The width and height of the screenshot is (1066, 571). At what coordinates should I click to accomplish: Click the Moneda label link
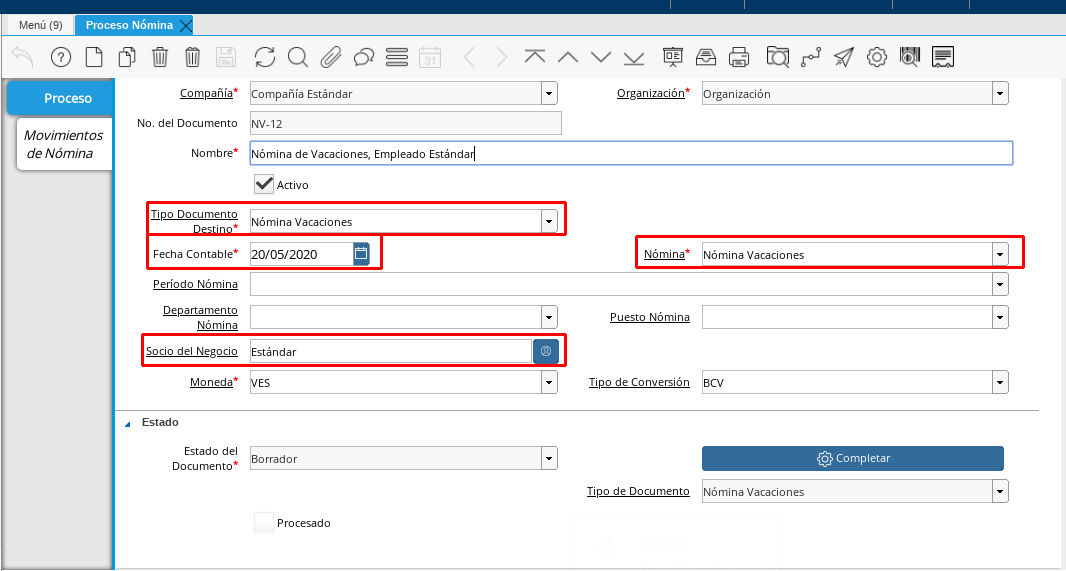tap(211, 382)
